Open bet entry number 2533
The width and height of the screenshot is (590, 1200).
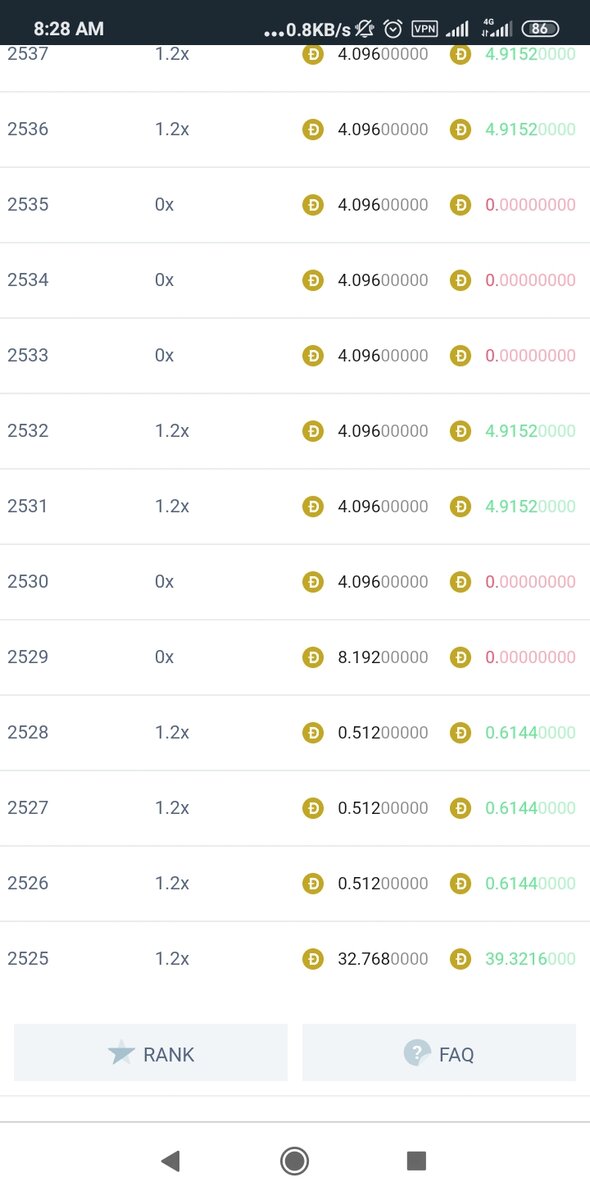[295, 355]
